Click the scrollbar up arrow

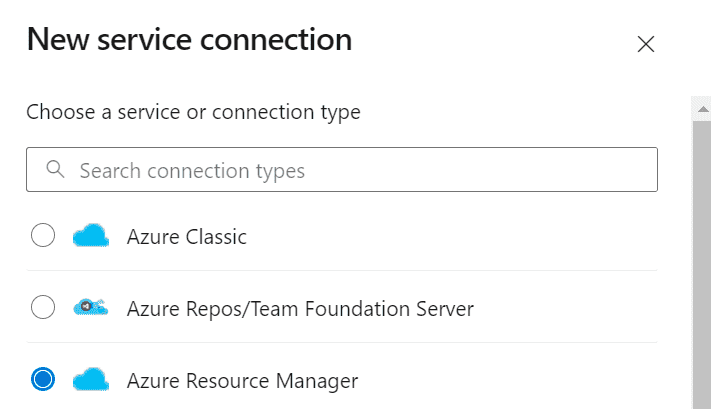pyautogui.click(x=703, y=109)
